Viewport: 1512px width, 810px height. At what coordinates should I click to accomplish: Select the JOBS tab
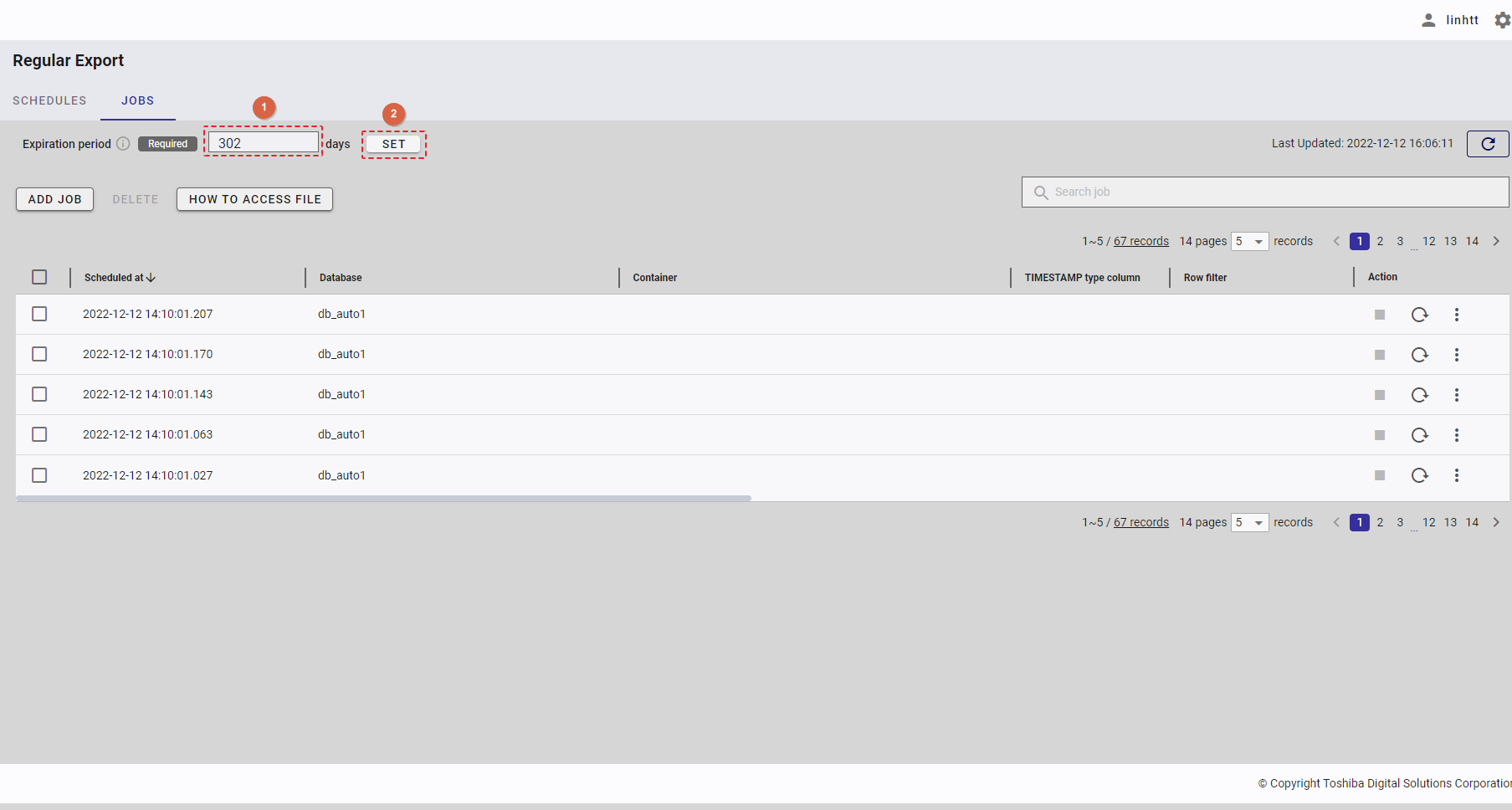137,100
